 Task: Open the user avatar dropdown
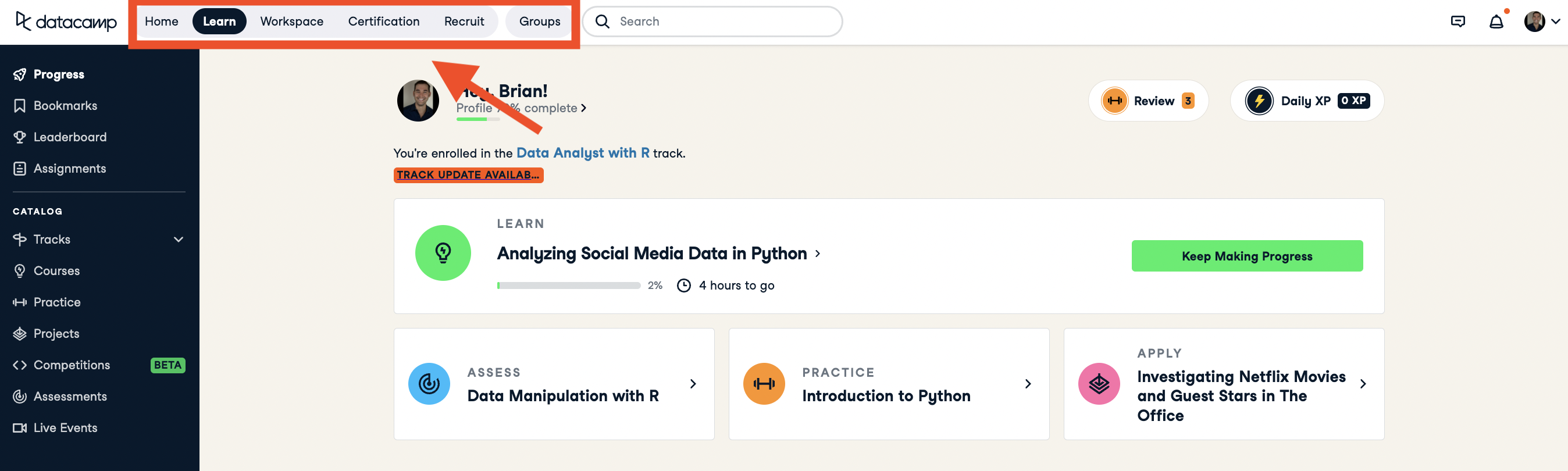[x=1541, y=22]
